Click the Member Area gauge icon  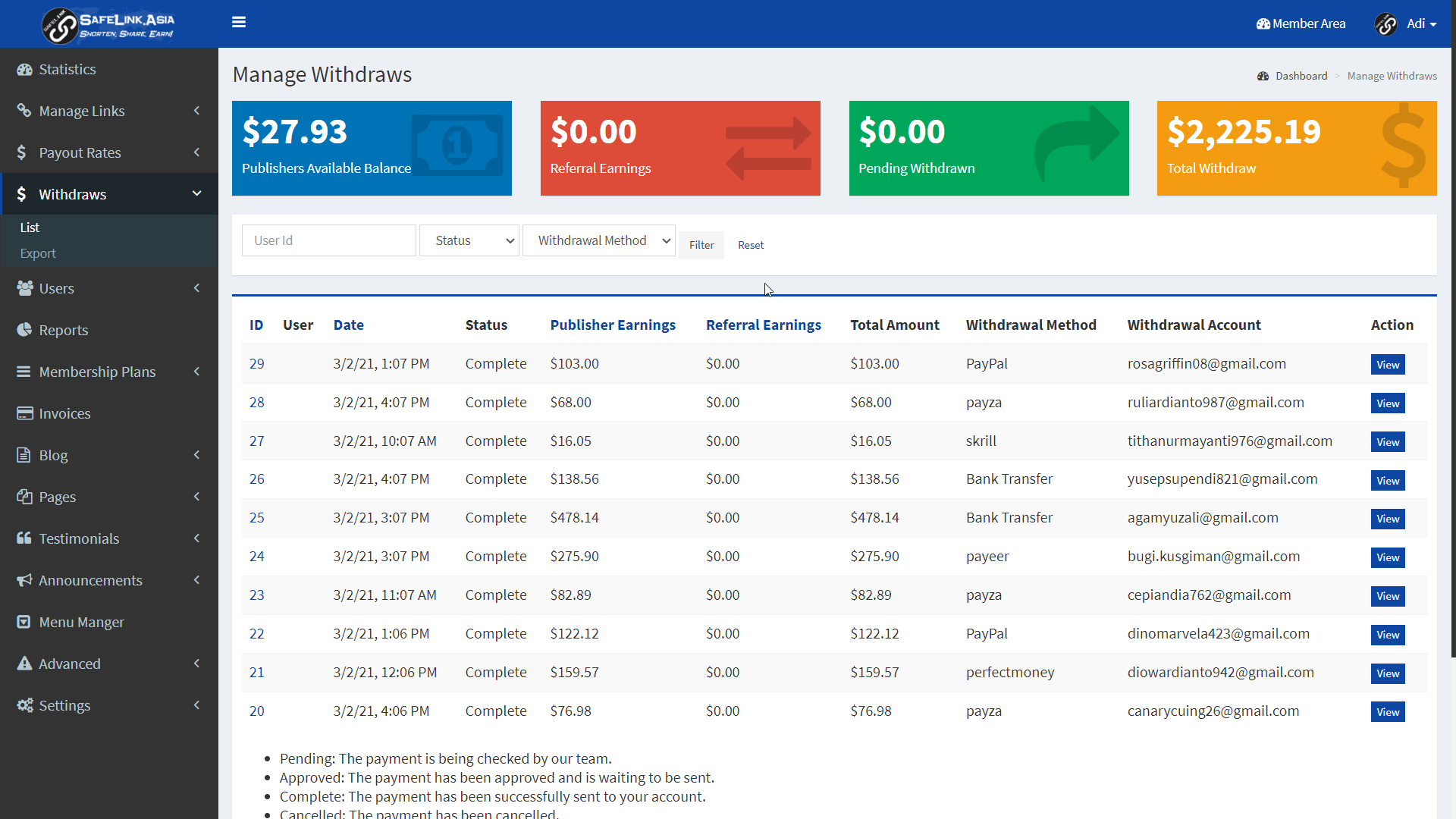tap(1263, 24)
